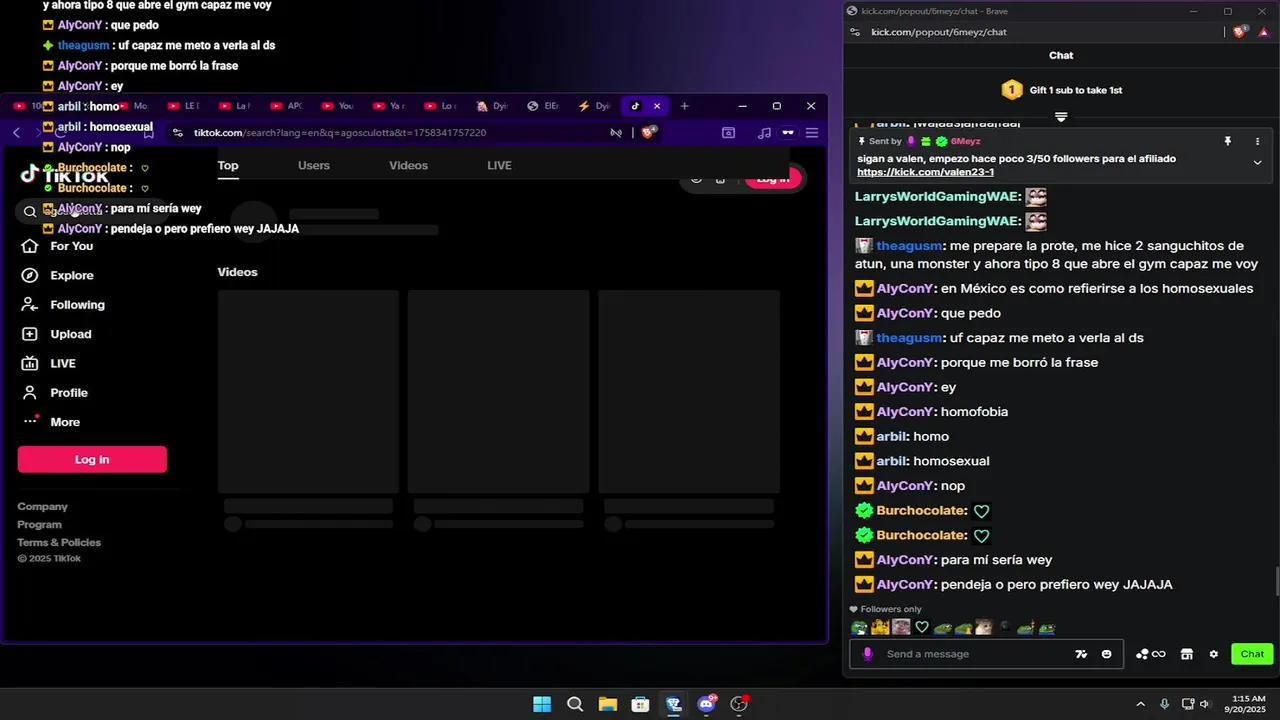This screenshot has width=1280, height=720.
Task: Expand the pinned message with the chevron arrow
Action: (1257, 162)
